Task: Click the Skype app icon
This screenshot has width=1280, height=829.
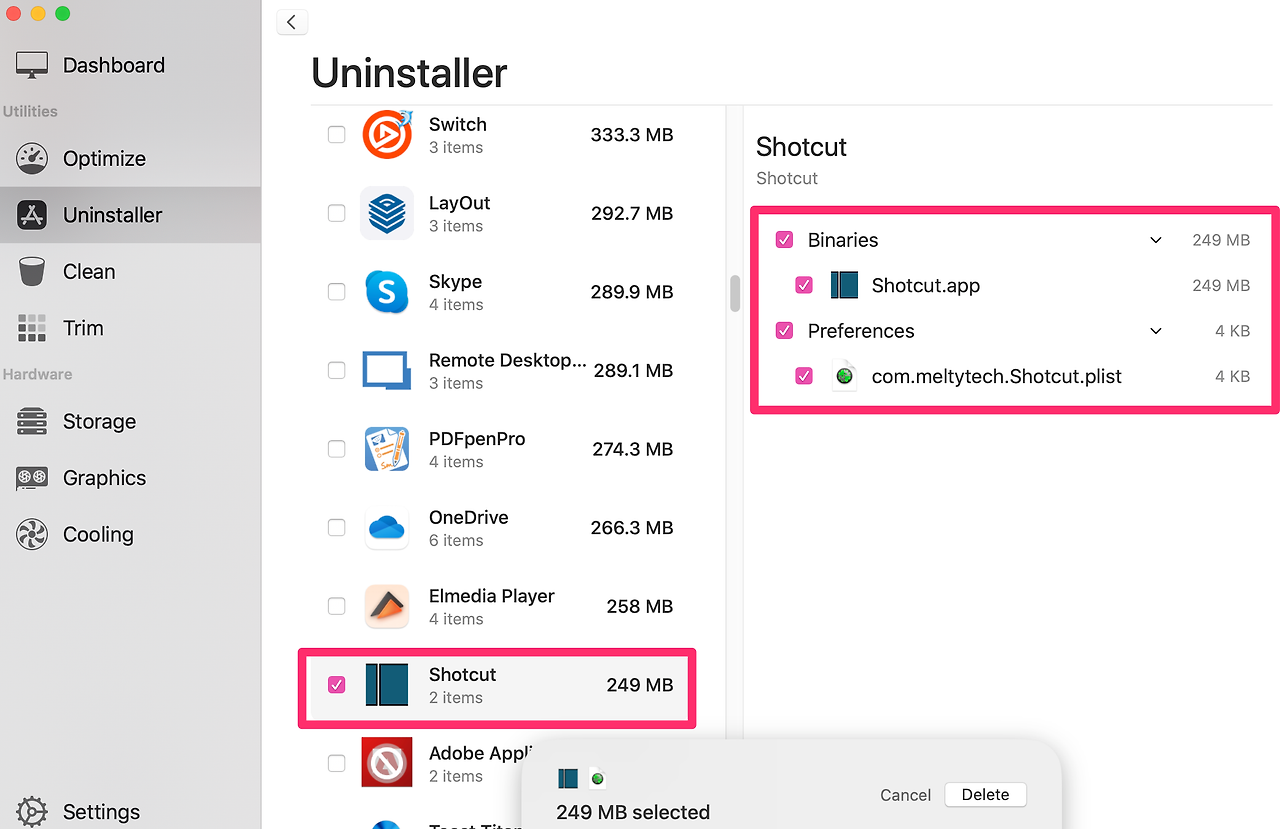Action: [387, 292]
